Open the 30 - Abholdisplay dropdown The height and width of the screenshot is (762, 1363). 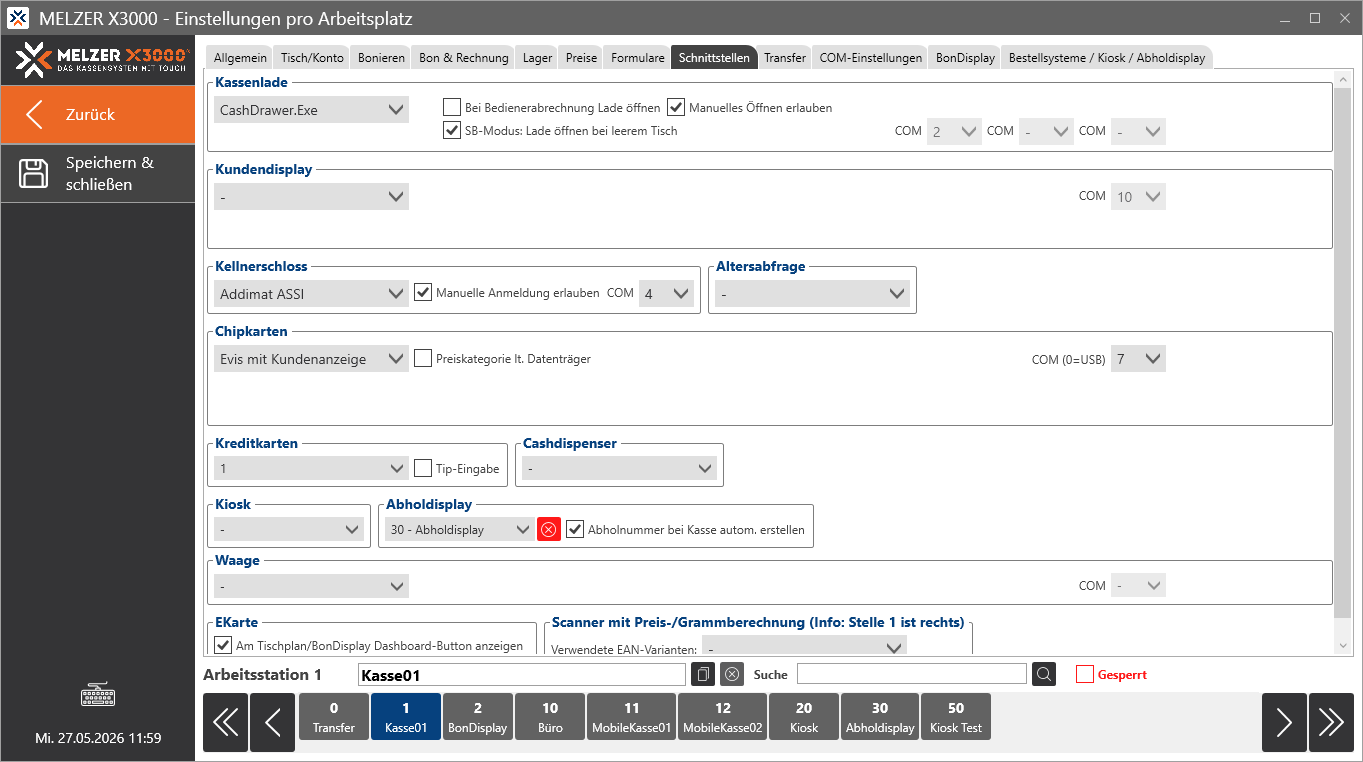click(460, 529)
